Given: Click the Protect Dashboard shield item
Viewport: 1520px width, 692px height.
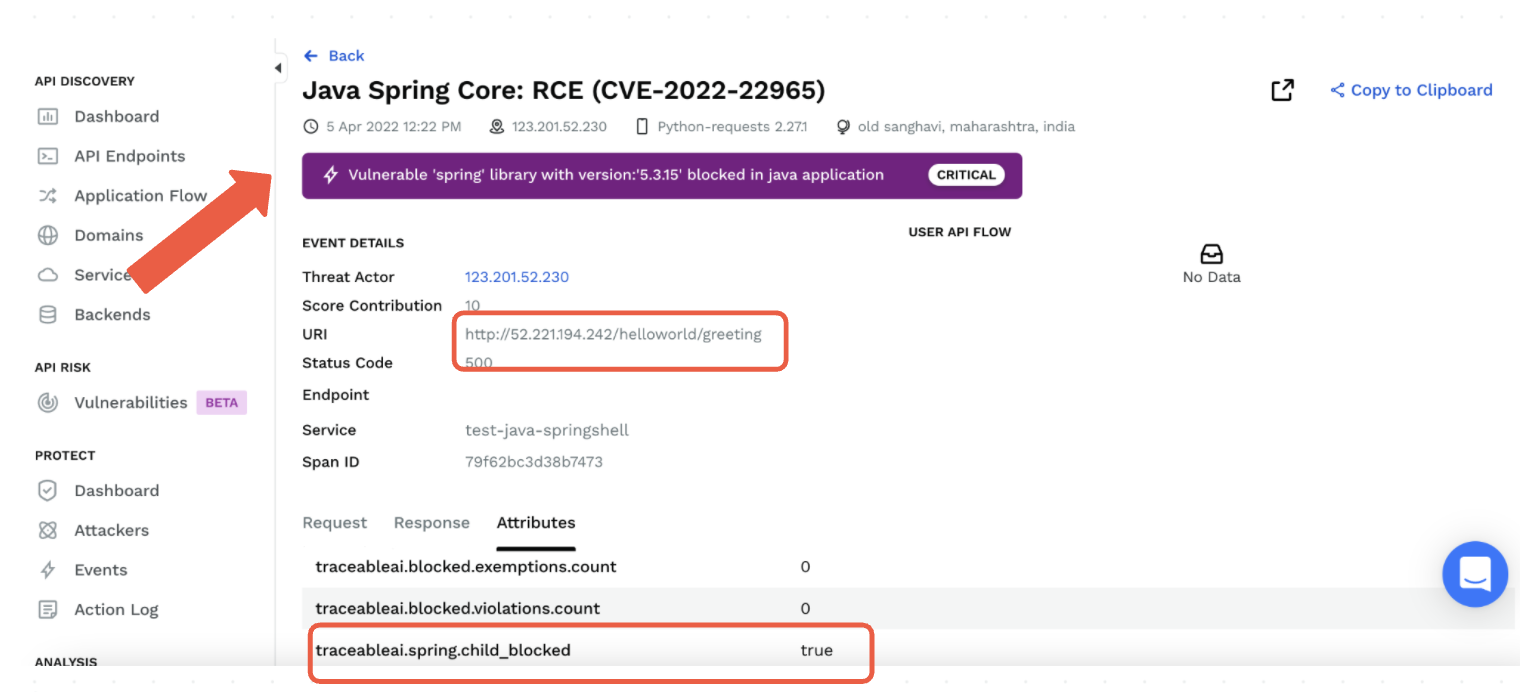Looking at the screenshot, I should coord(115,491).
